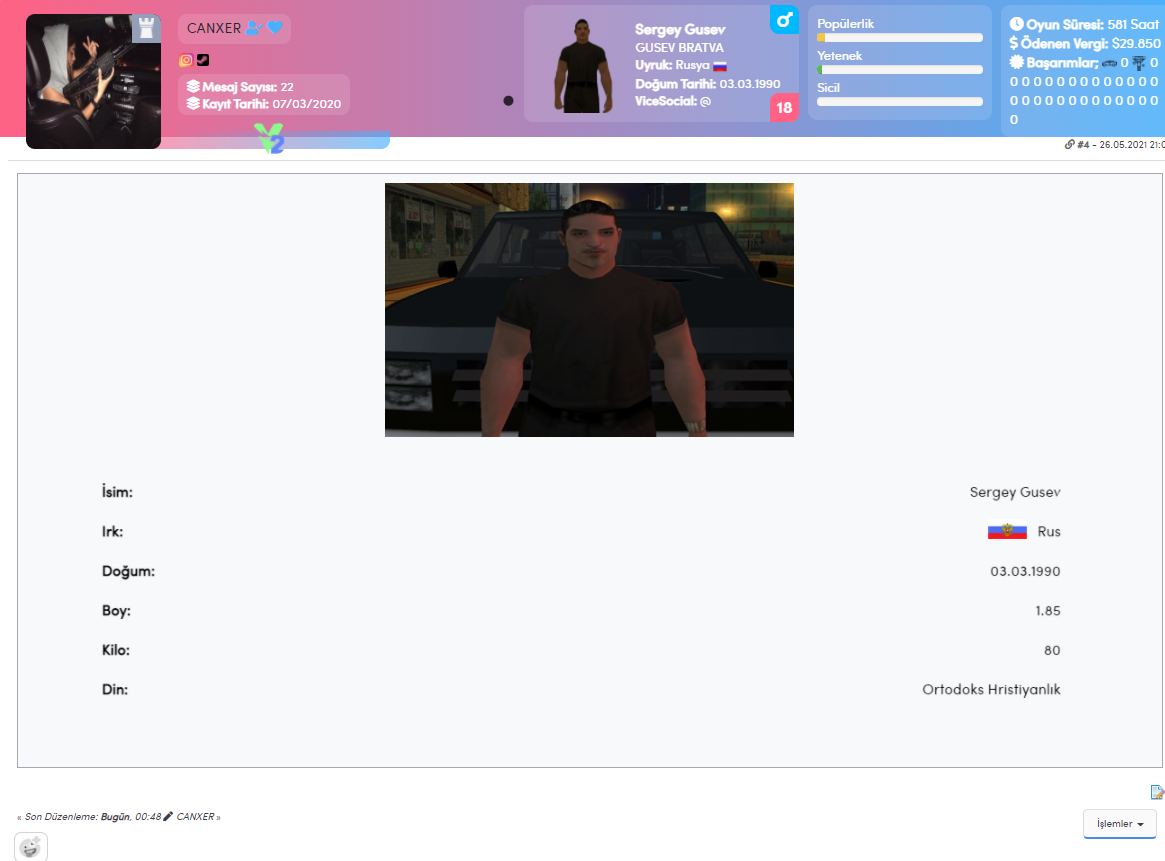Click the Din: label
This screenshot has width=1165, height=861.
click(x=115, y=689)
